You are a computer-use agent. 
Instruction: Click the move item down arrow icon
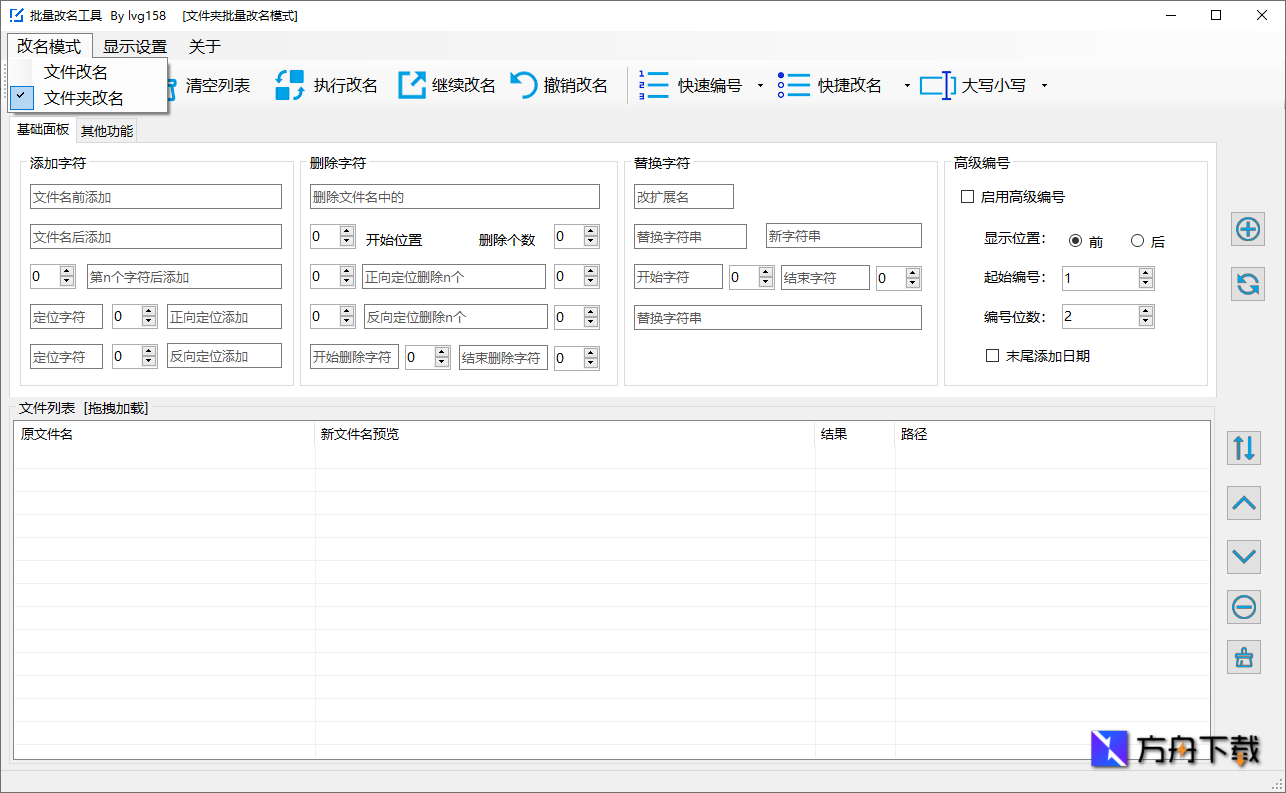tap(1243, 556)
